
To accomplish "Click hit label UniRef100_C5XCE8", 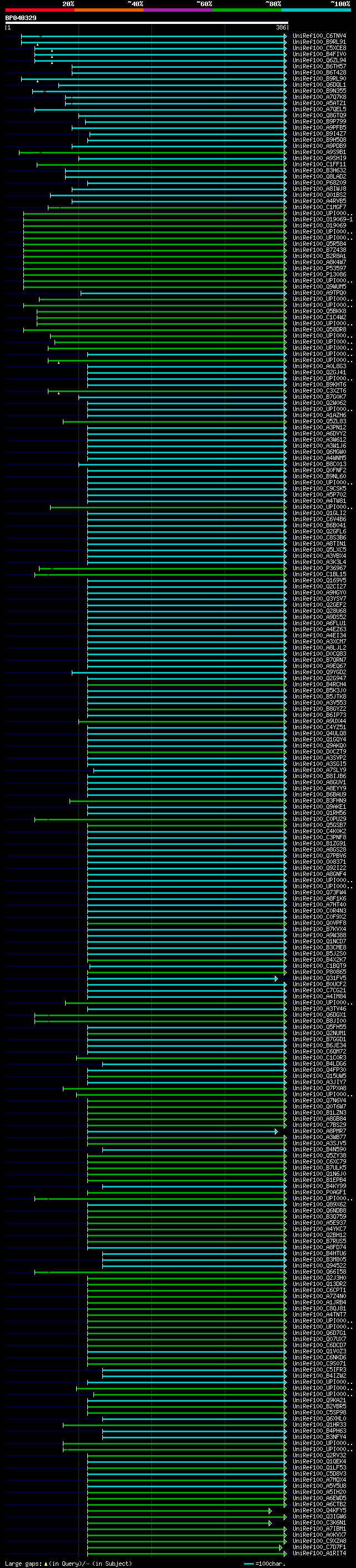I will 319,48.
